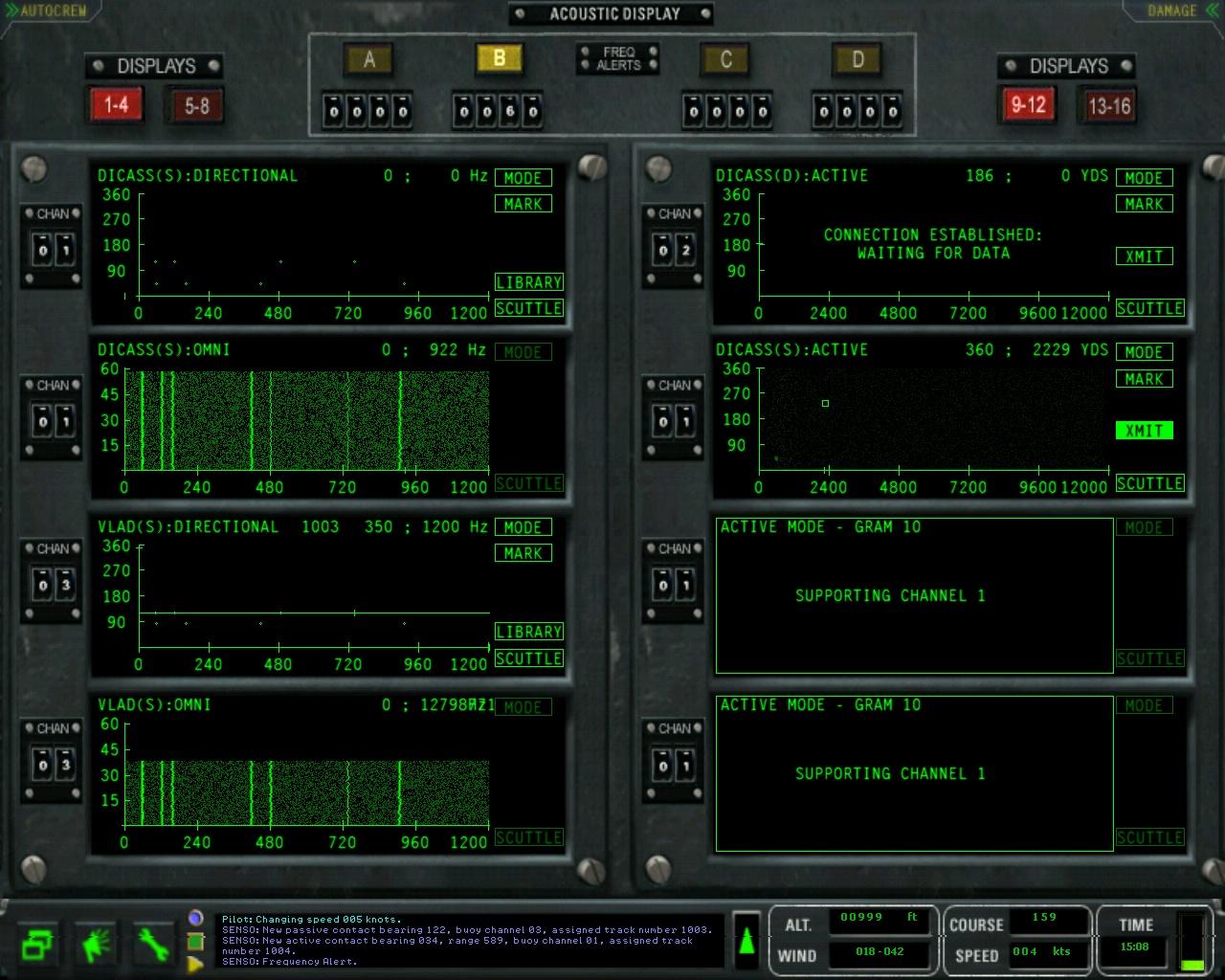The width and height of the screenshot is (1225, 980).
Task: Click inside the DICASS(S):OMNI waterfall display
Action: click(306, 420)
